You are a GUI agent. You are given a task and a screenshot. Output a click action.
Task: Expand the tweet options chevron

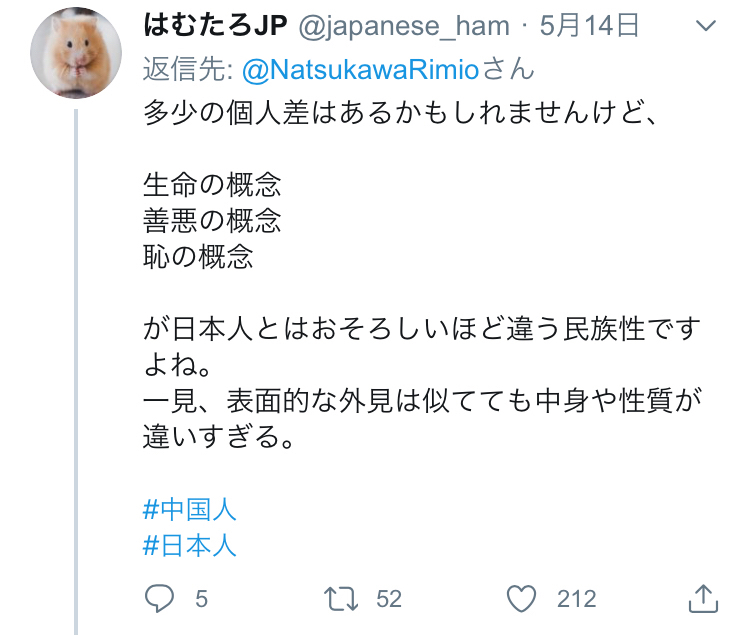click(x=706, y=25)
